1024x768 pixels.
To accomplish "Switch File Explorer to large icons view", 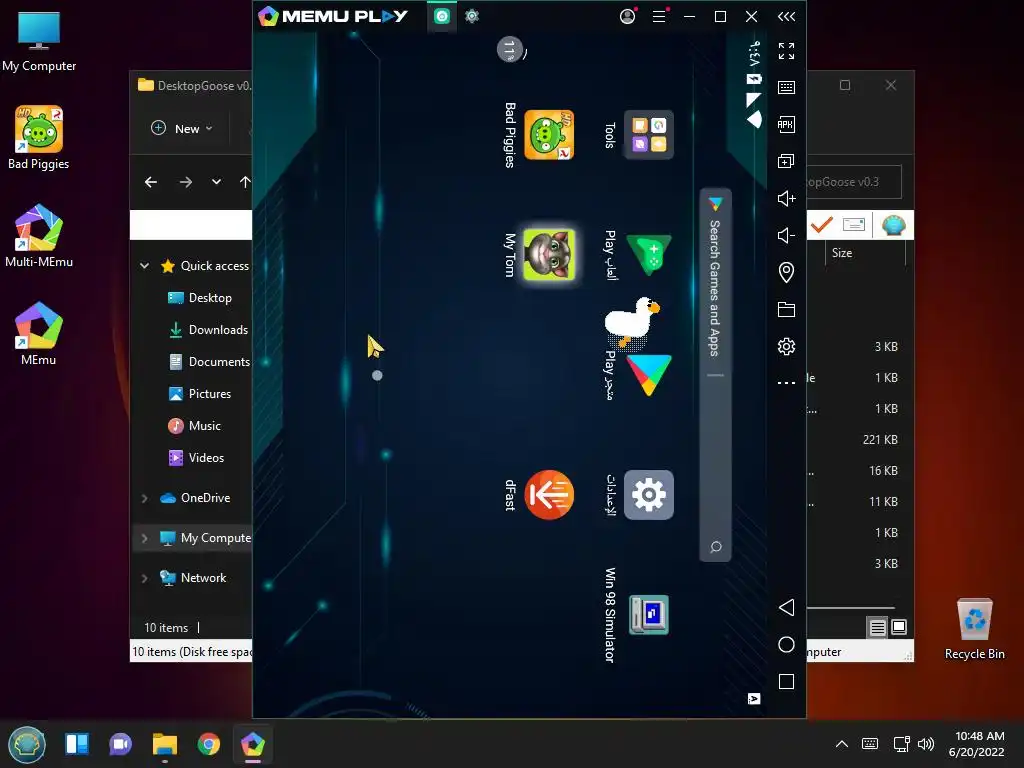I will pos(899,628).
